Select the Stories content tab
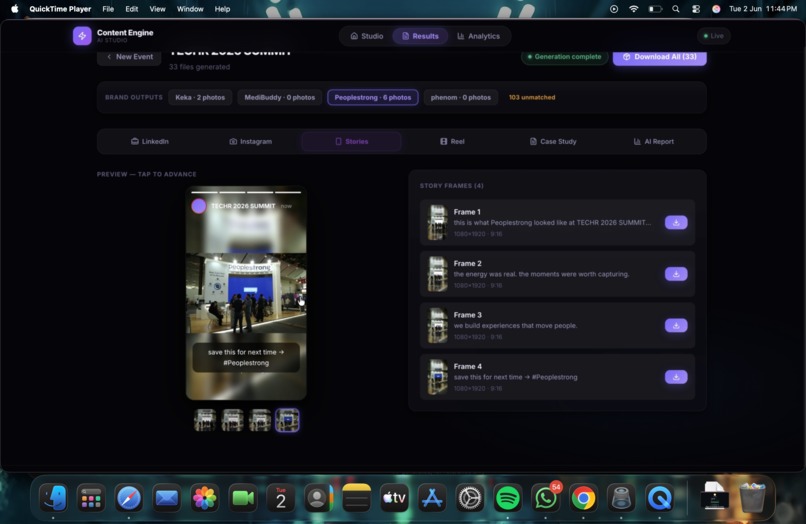Screen dimensions: 806x524 point(352,141)
